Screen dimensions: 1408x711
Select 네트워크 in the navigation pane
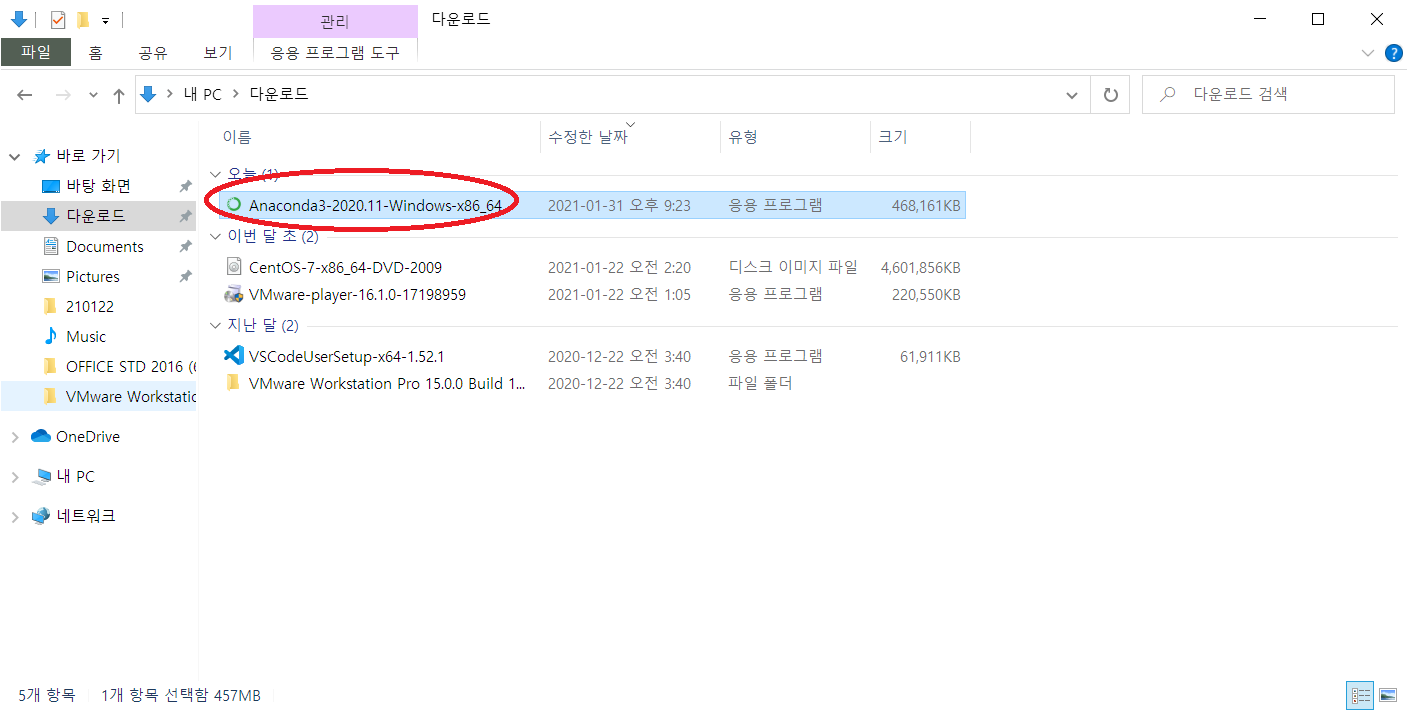86,517
